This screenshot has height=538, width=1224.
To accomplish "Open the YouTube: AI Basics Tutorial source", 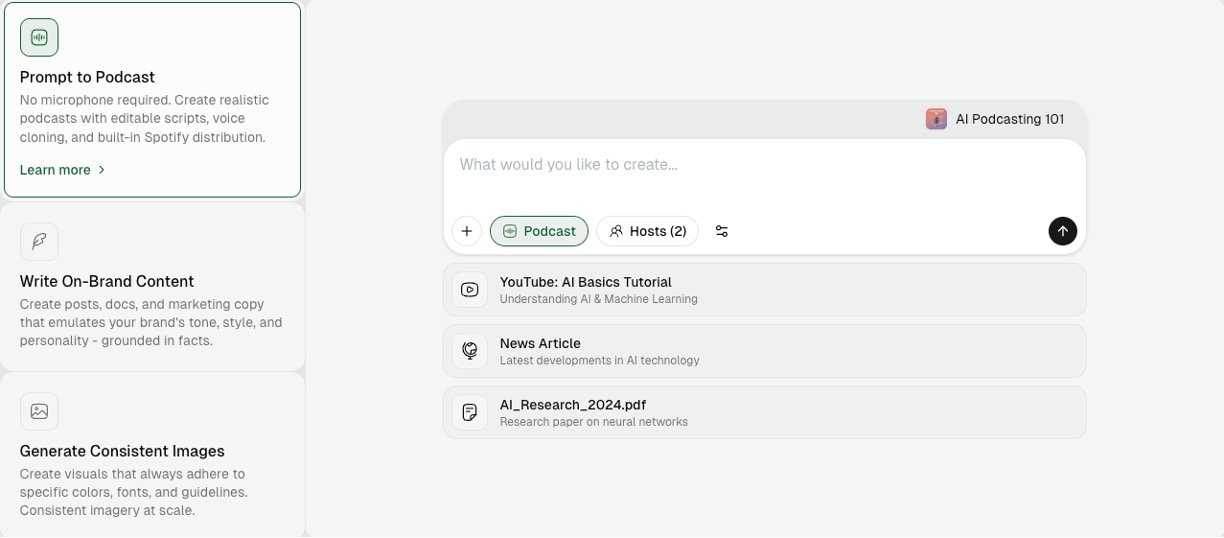I will point(764,290).
